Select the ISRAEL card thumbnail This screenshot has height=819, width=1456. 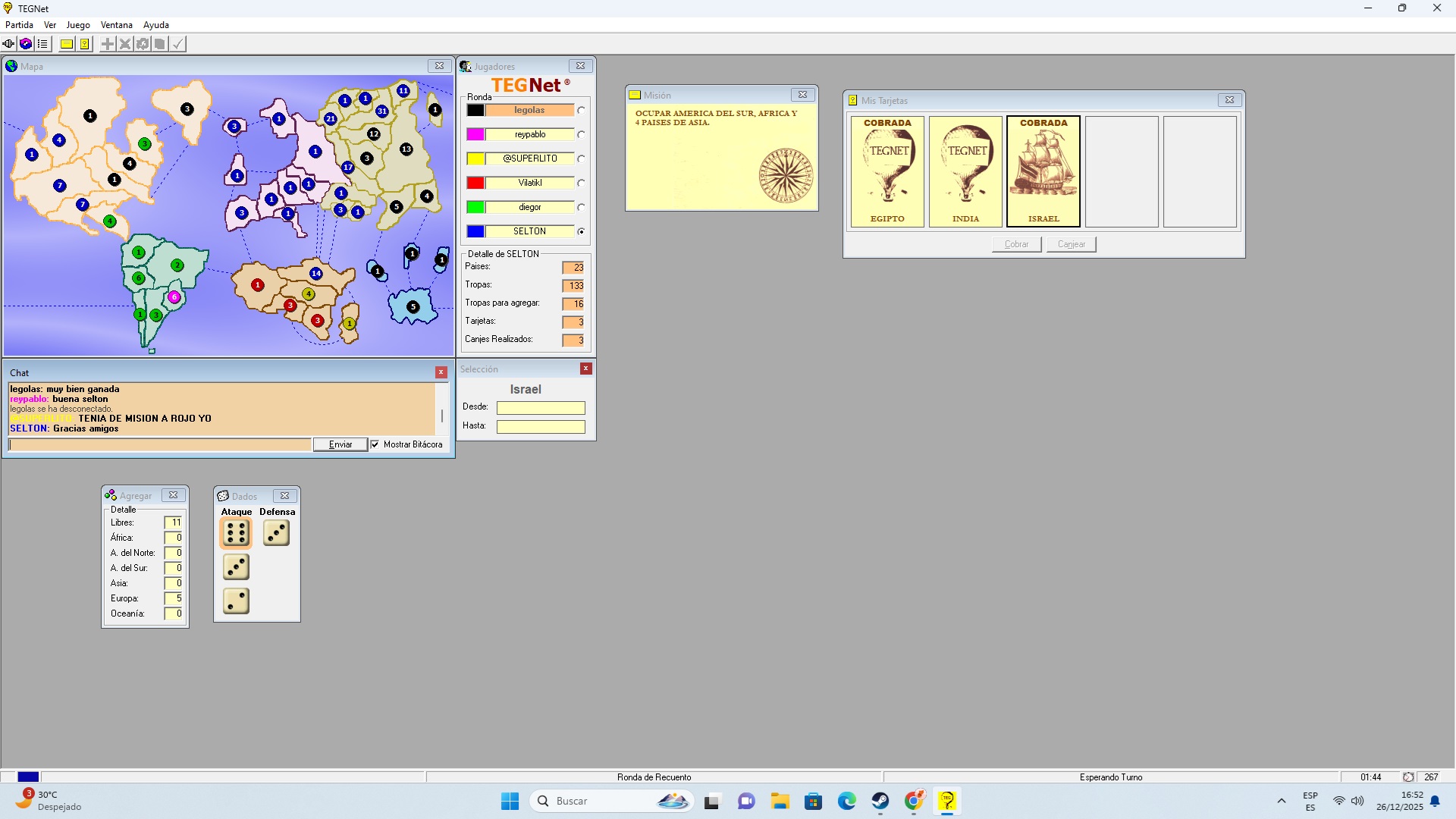[x=1043, y=171]
